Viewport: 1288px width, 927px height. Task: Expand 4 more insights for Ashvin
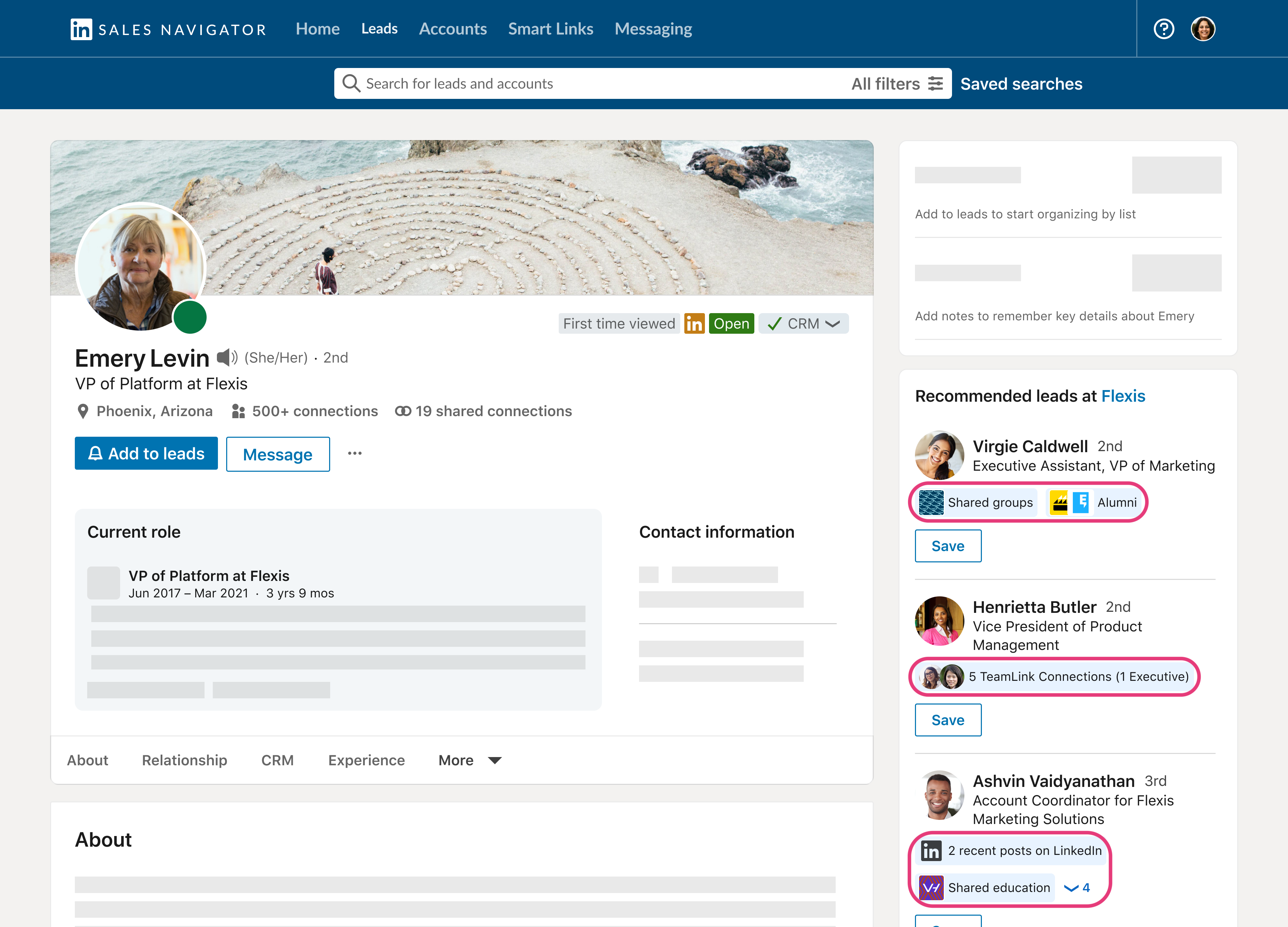pos(1077,888)
